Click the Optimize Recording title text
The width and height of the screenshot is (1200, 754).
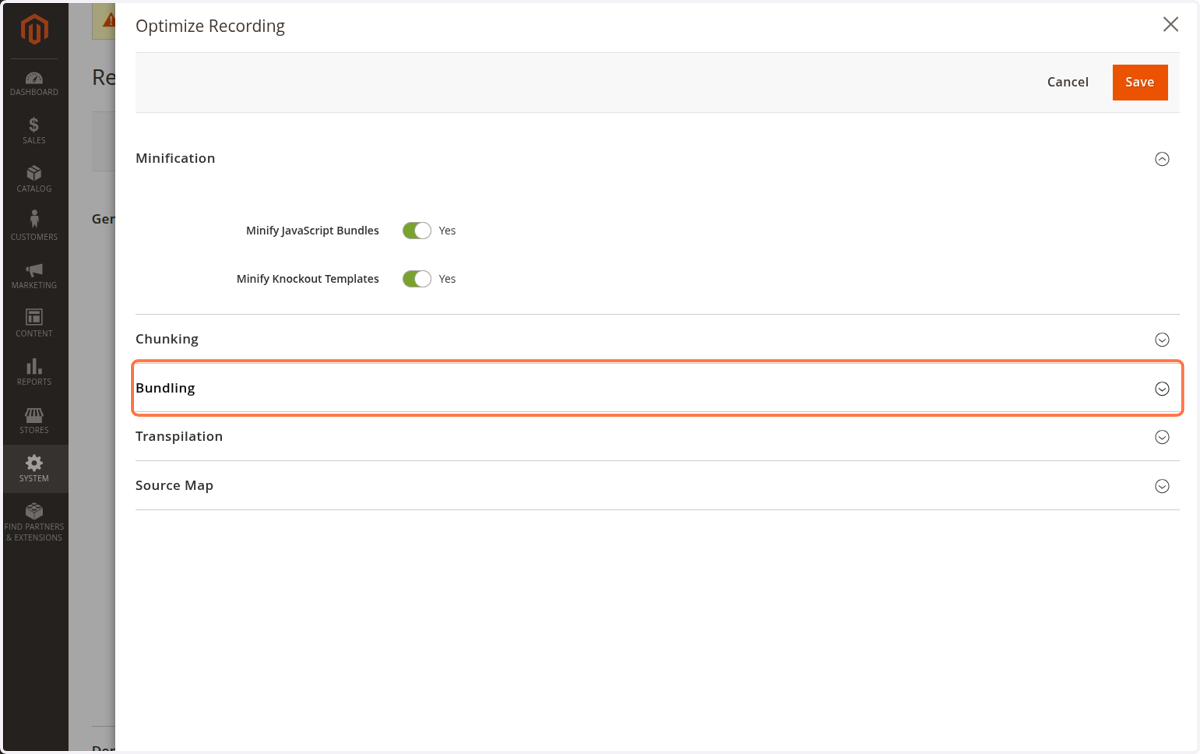coord(210,26)
